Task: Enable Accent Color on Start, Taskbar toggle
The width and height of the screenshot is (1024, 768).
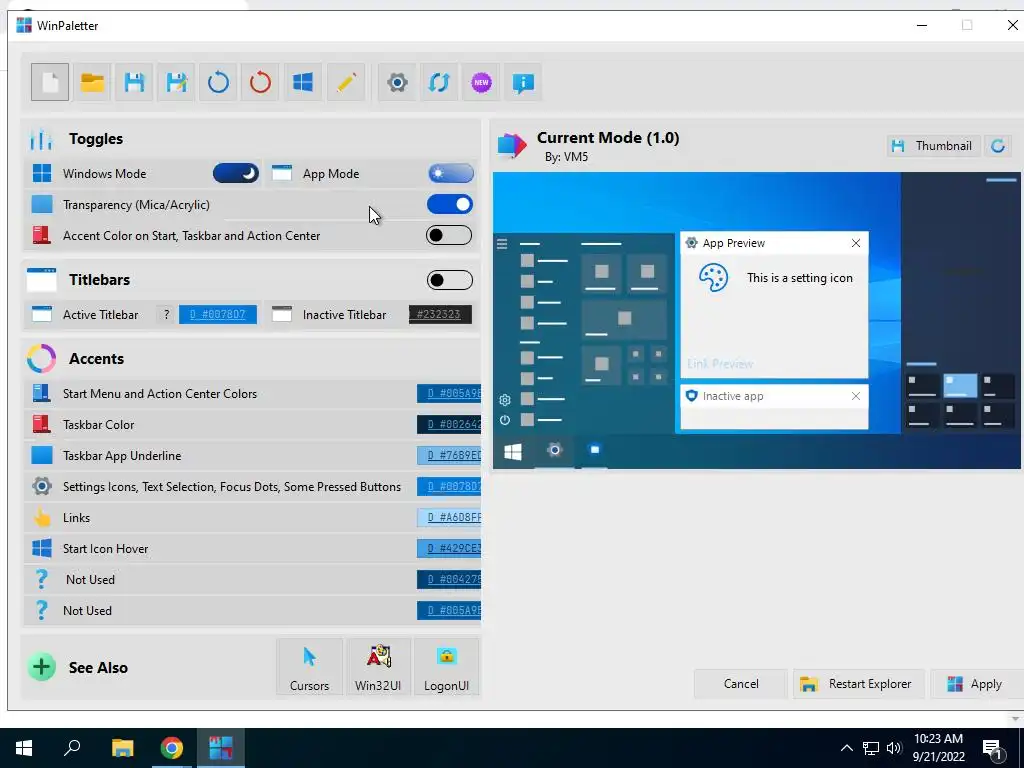Action: coord(449,235)
